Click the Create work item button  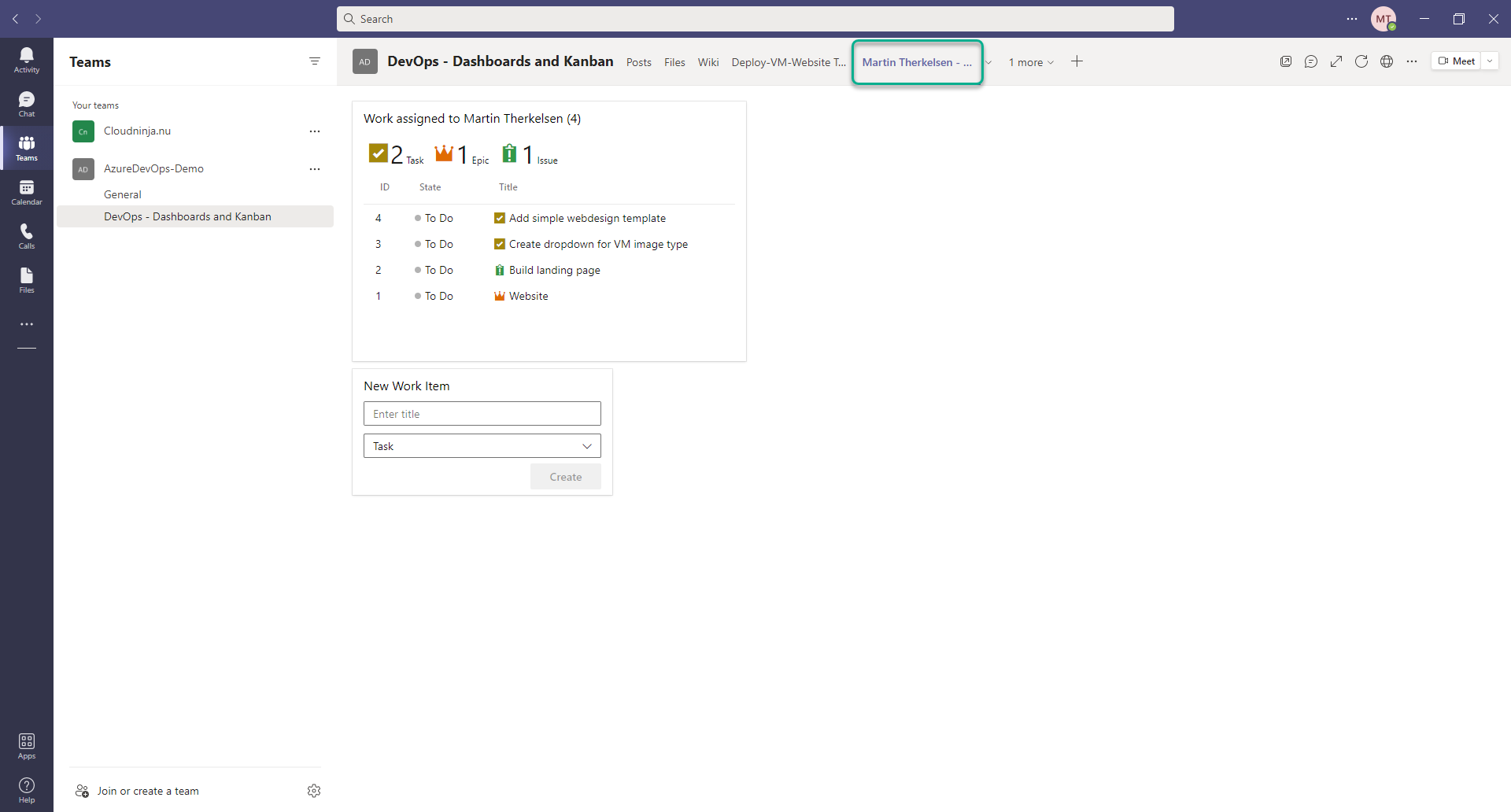pyautogui.click(x=566, y=477)
